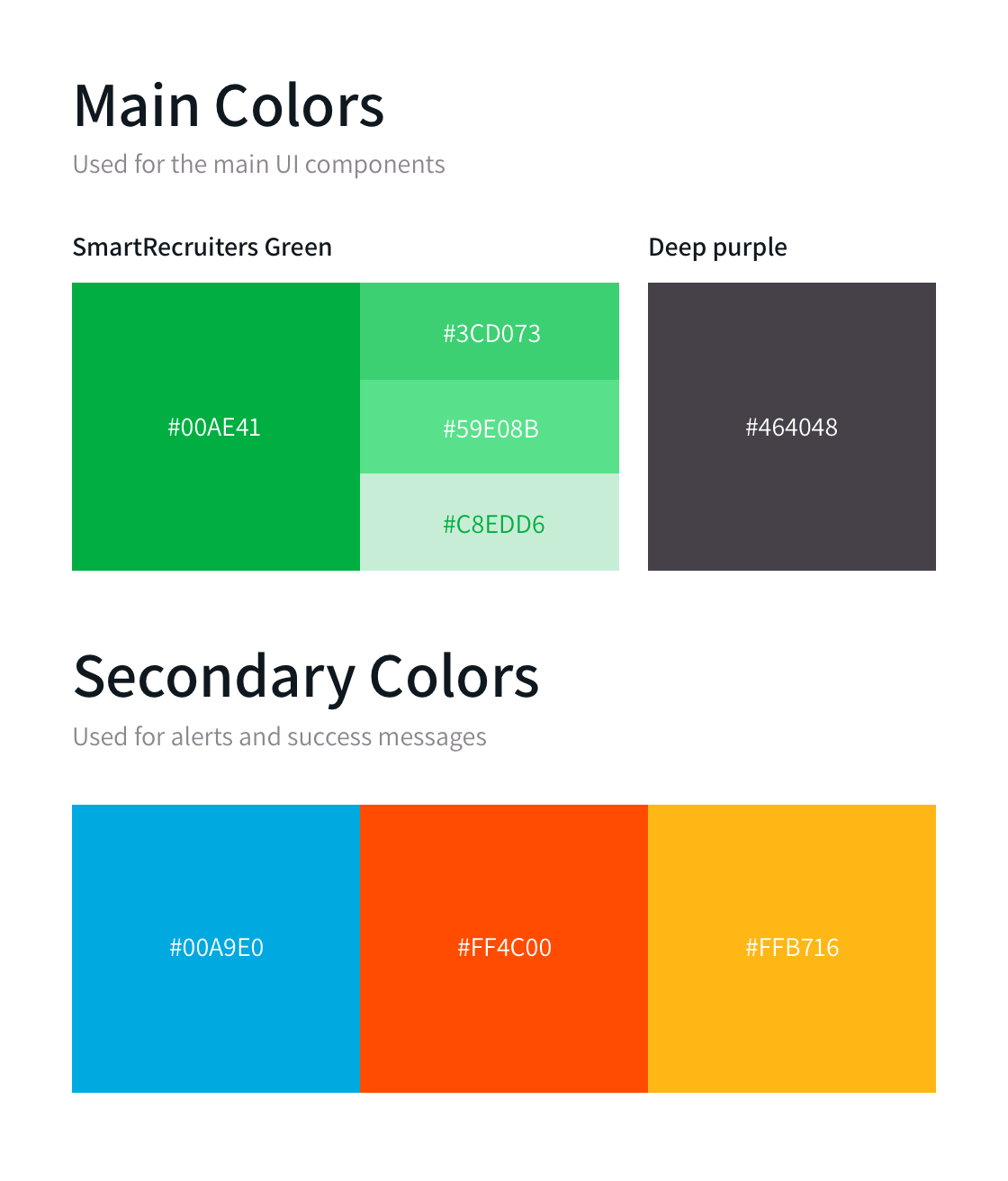Image resolution: width=1008 pixels, height=1181 pixels.
Task: Choose the yellow #FFB716 swatch
Action: [792, 949]
